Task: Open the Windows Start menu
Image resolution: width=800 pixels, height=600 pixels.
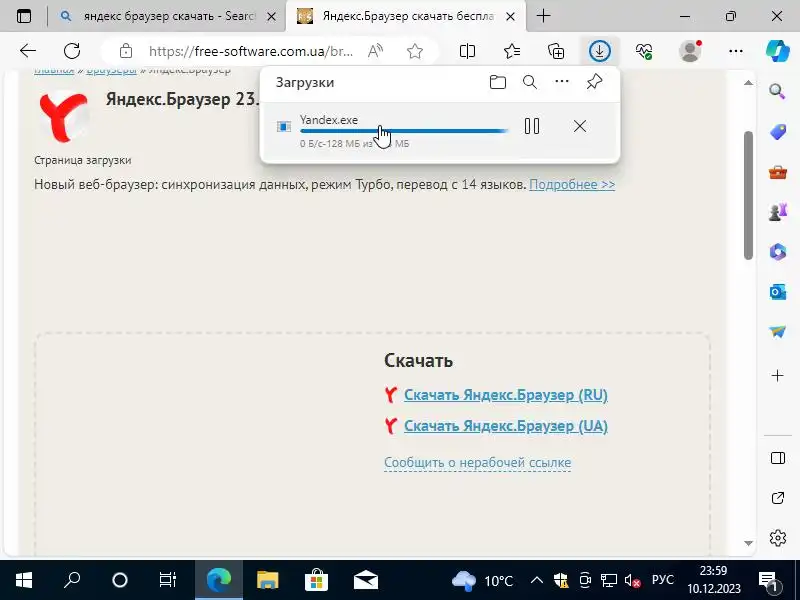Action: (x=23, y=580)
